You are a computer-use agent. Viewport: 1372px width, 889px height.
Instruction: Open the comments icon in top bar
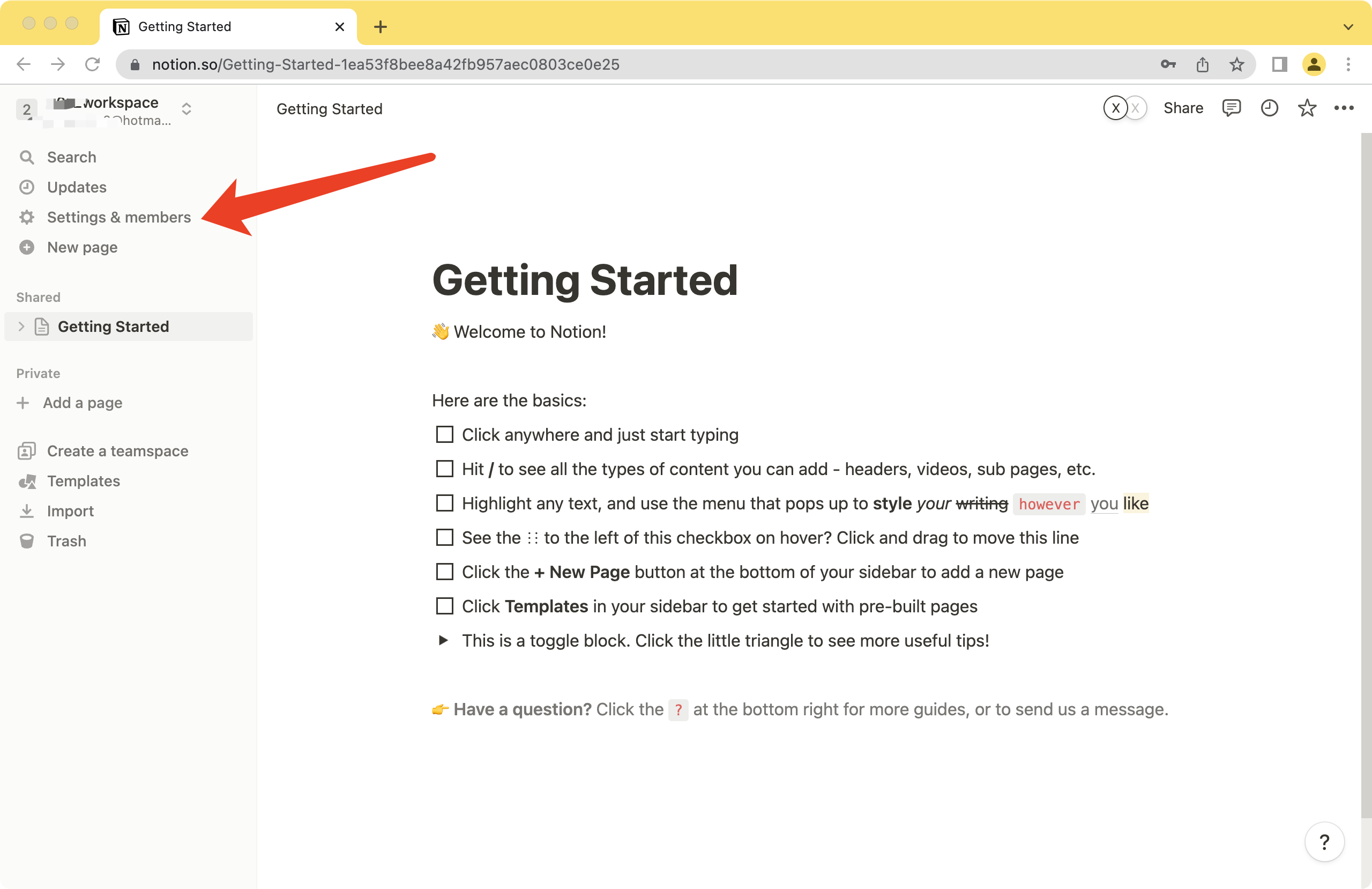pos(1231,108)
